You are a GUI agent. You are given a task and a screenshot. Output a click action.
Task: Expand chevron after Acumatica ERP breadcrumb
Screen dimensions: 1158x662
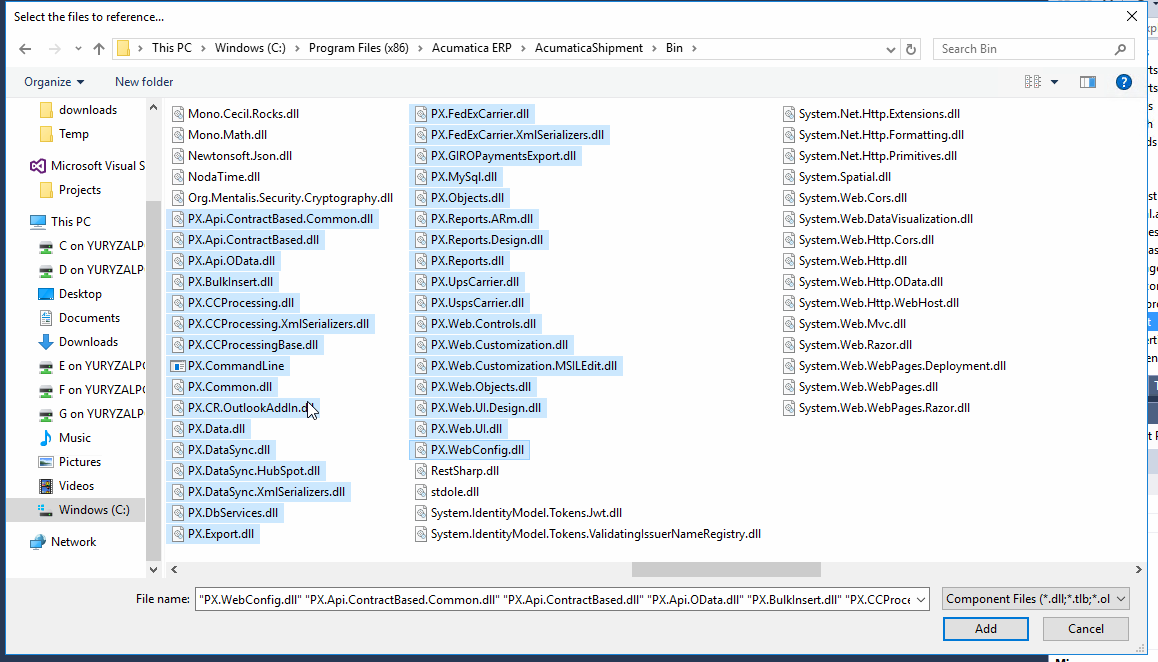click(x=523, y=48)
